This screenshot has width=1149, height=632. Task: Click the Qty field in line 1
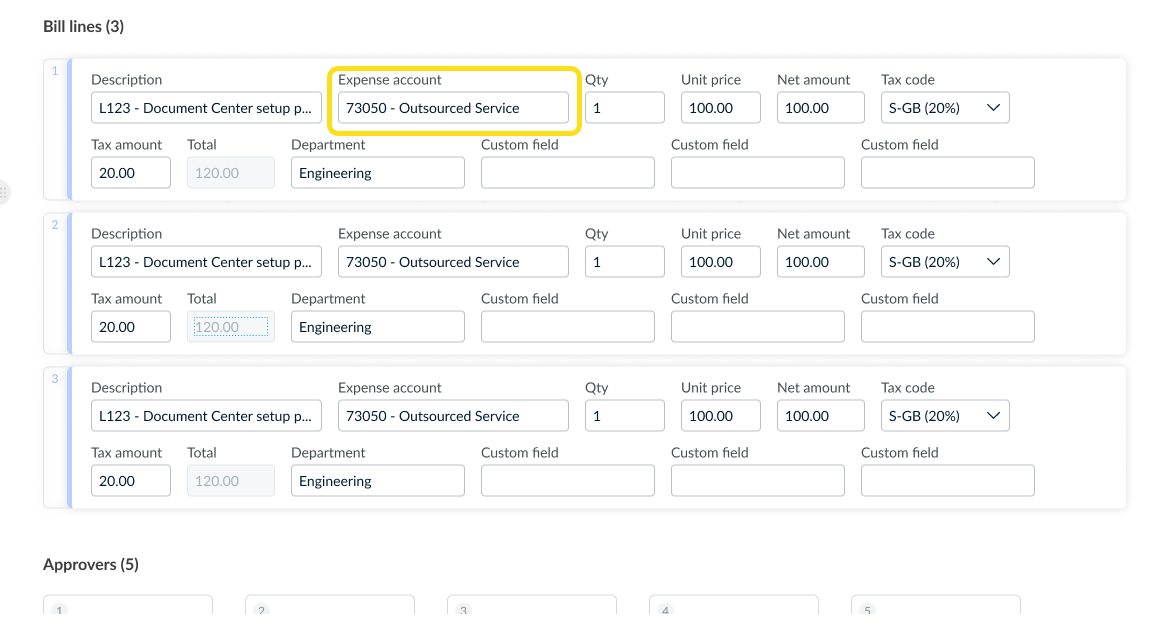click(624, 108)
